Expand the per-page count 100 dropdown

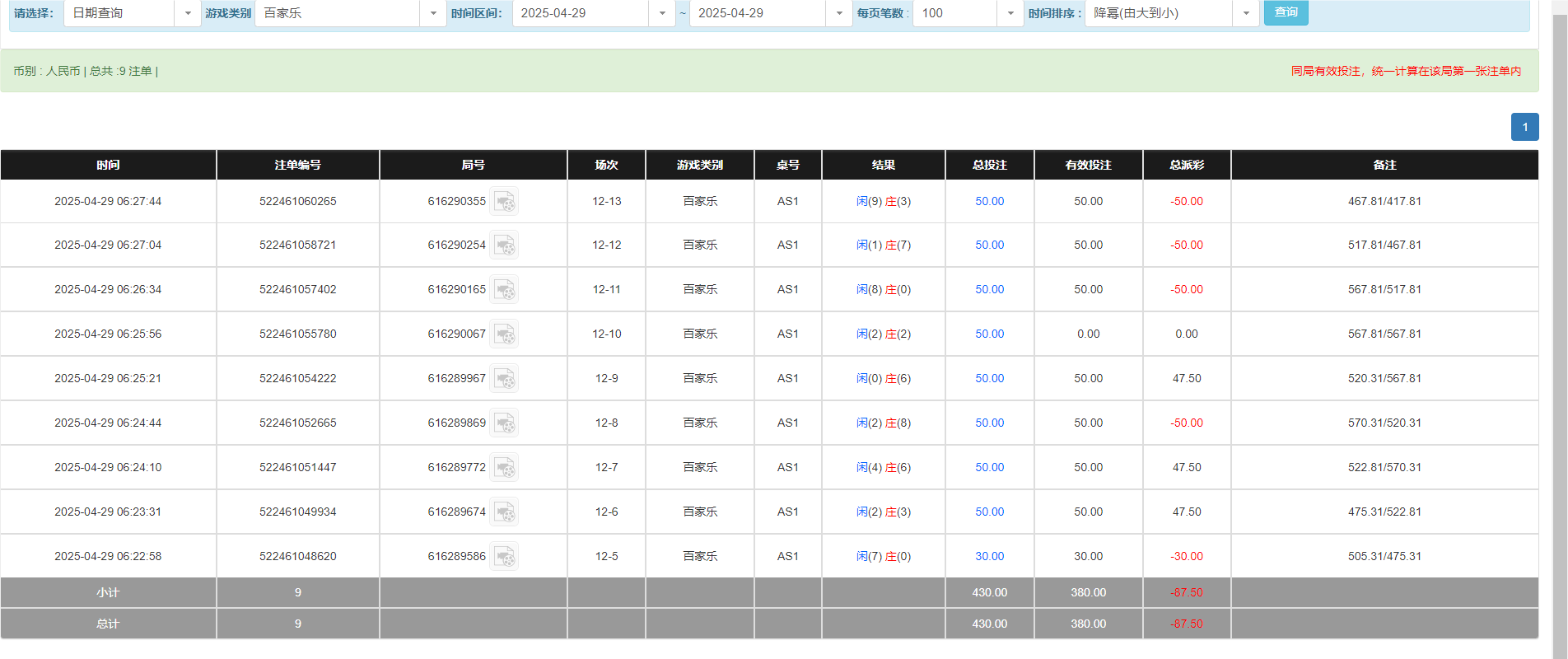pos(1010,13)
